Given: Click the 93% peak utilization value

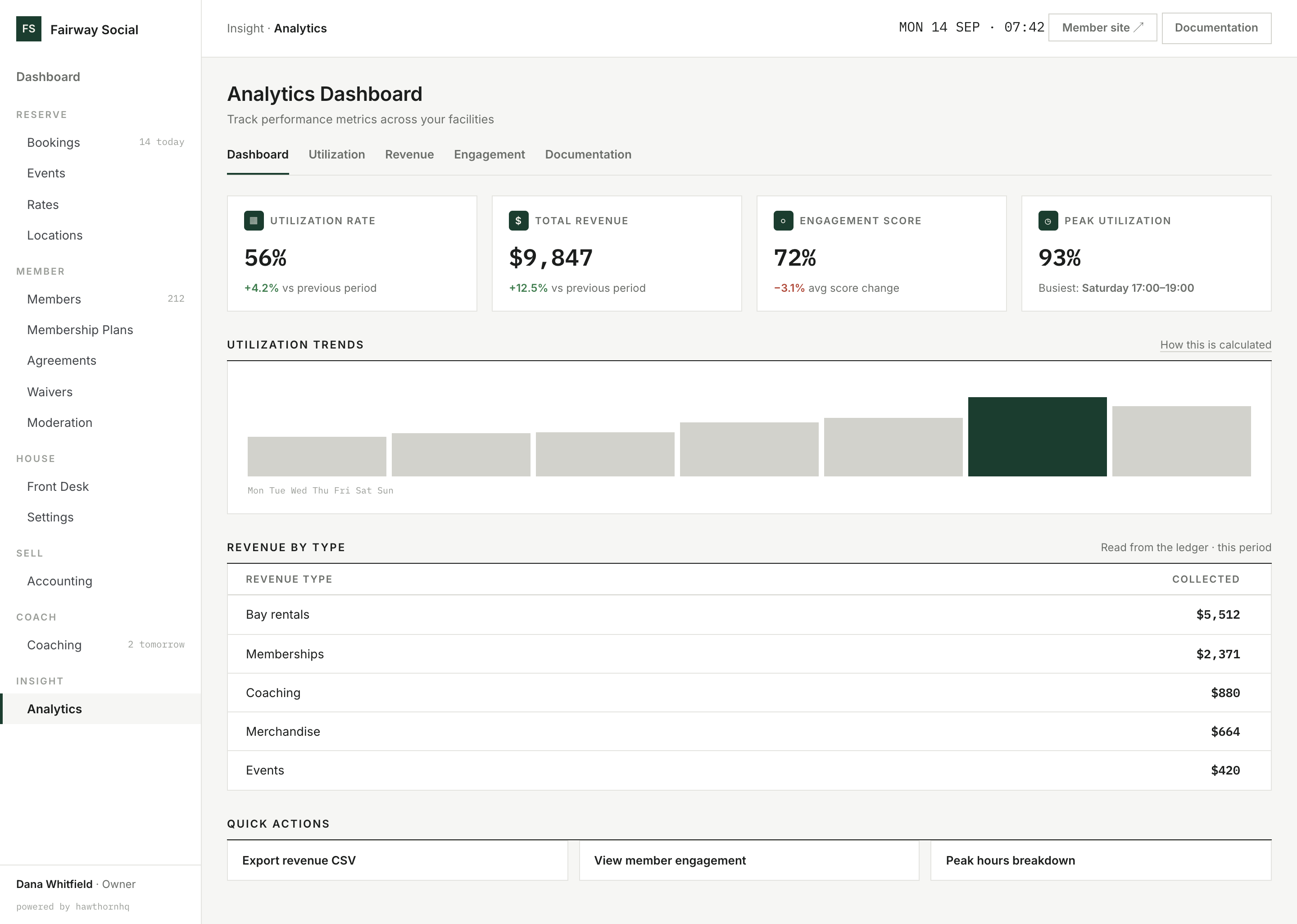Looking at the screenshot, I should 1059,258.
